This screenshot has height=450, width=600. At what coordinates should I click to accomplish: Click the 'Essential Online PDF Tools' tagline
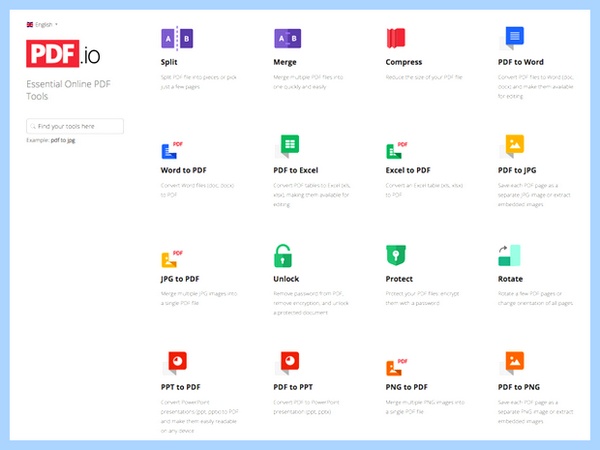click(x=68, y=90)
